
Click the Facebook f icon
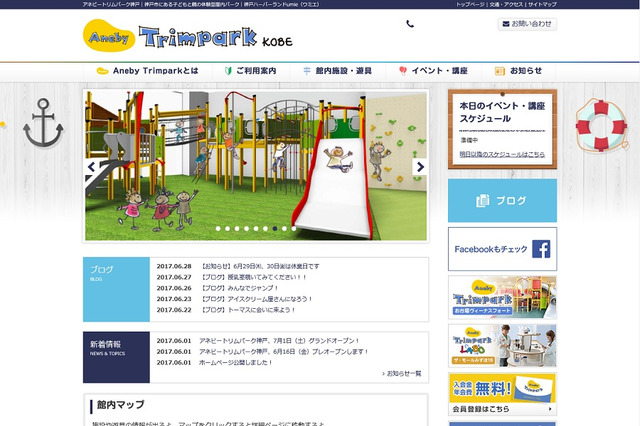tap(541, 249)
